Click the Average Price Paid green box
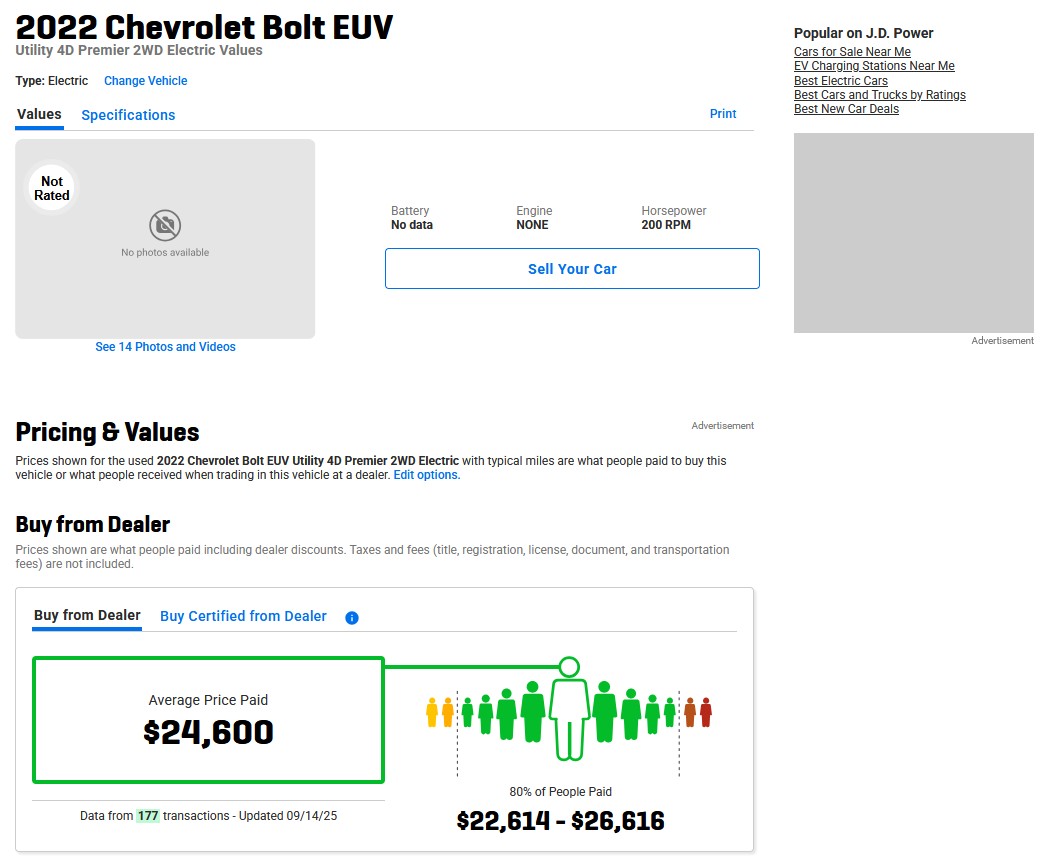Image resolution: width=1058 pixels, height=861 pixels. pyautogui.click(x=208, y=720)
